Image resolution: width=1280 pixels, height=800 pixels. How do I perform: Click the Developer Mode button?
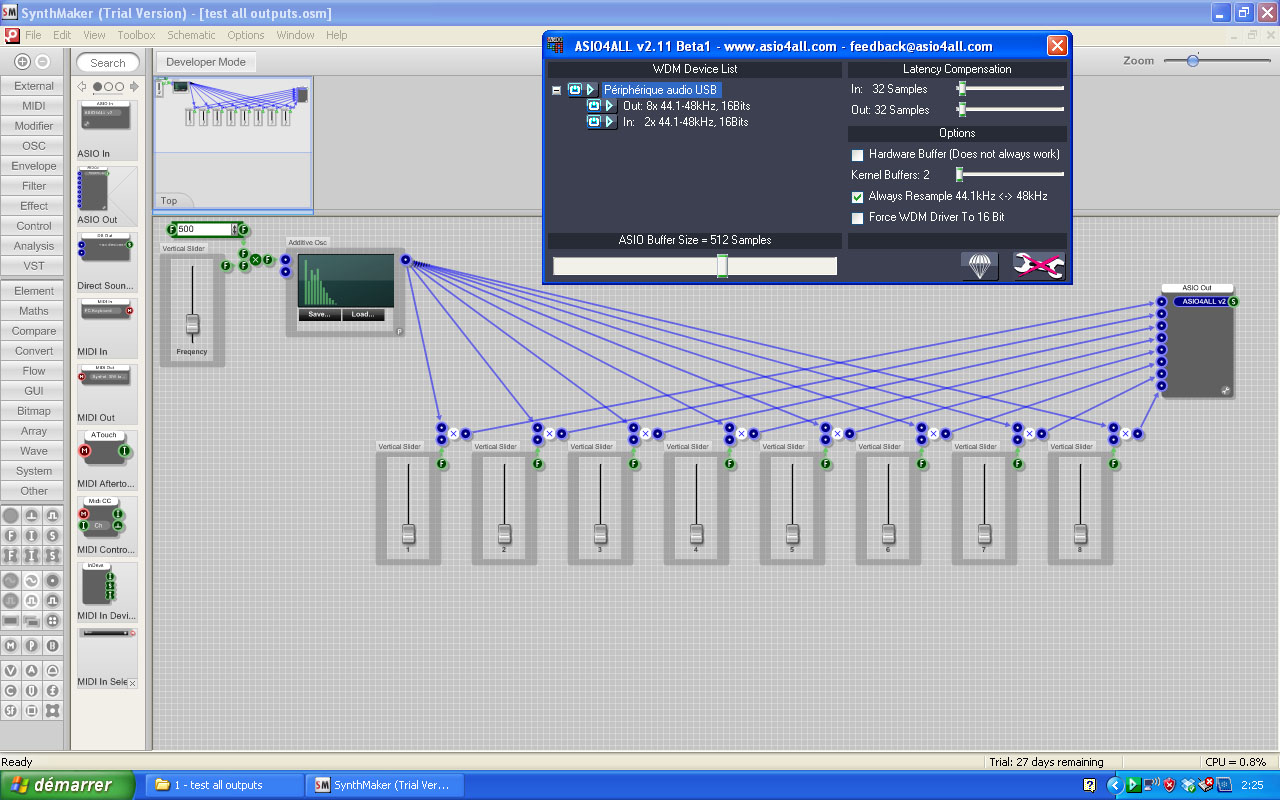205,62
